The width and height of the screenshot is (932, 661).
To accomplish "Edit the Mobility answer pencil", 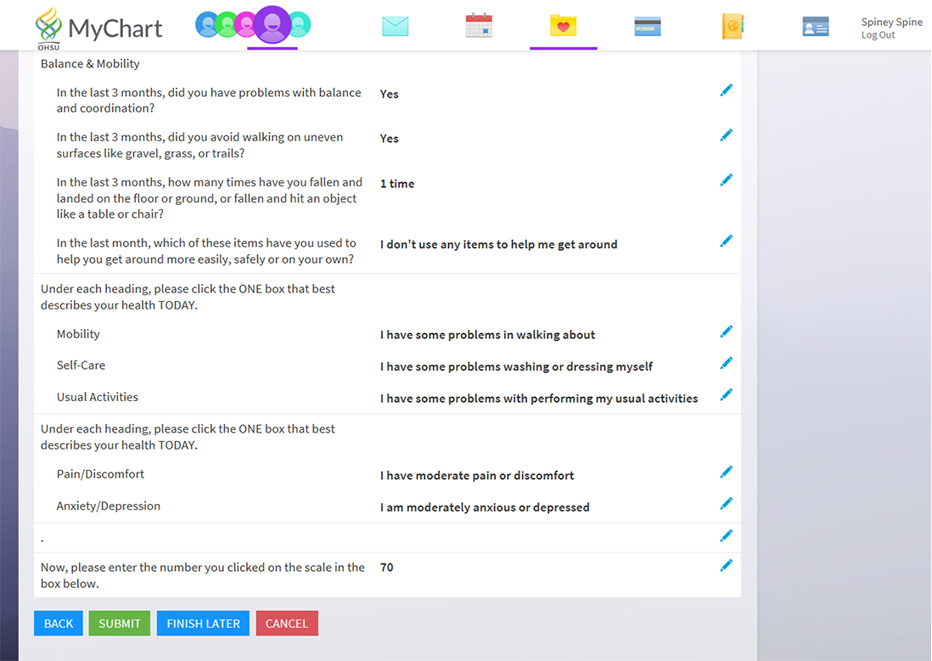I will pos(726,332).
